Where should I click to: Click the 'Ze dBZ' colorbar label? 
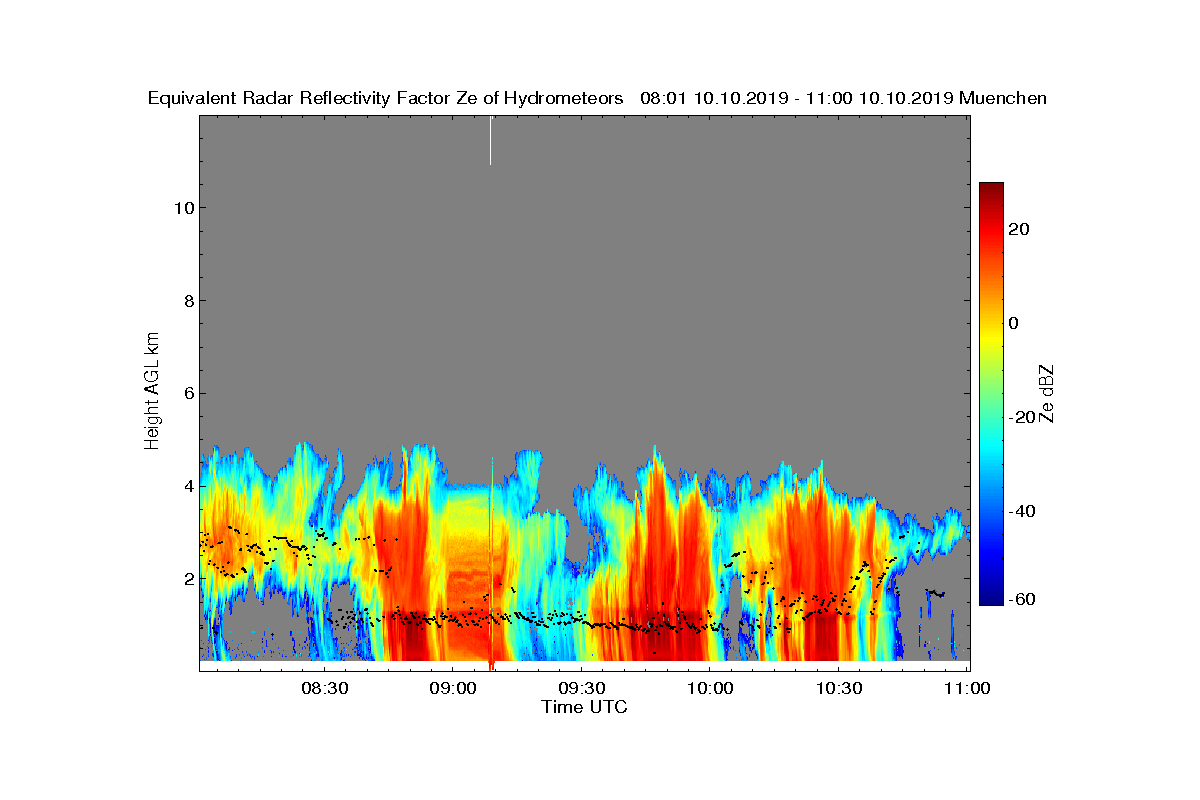[1047, 392]
